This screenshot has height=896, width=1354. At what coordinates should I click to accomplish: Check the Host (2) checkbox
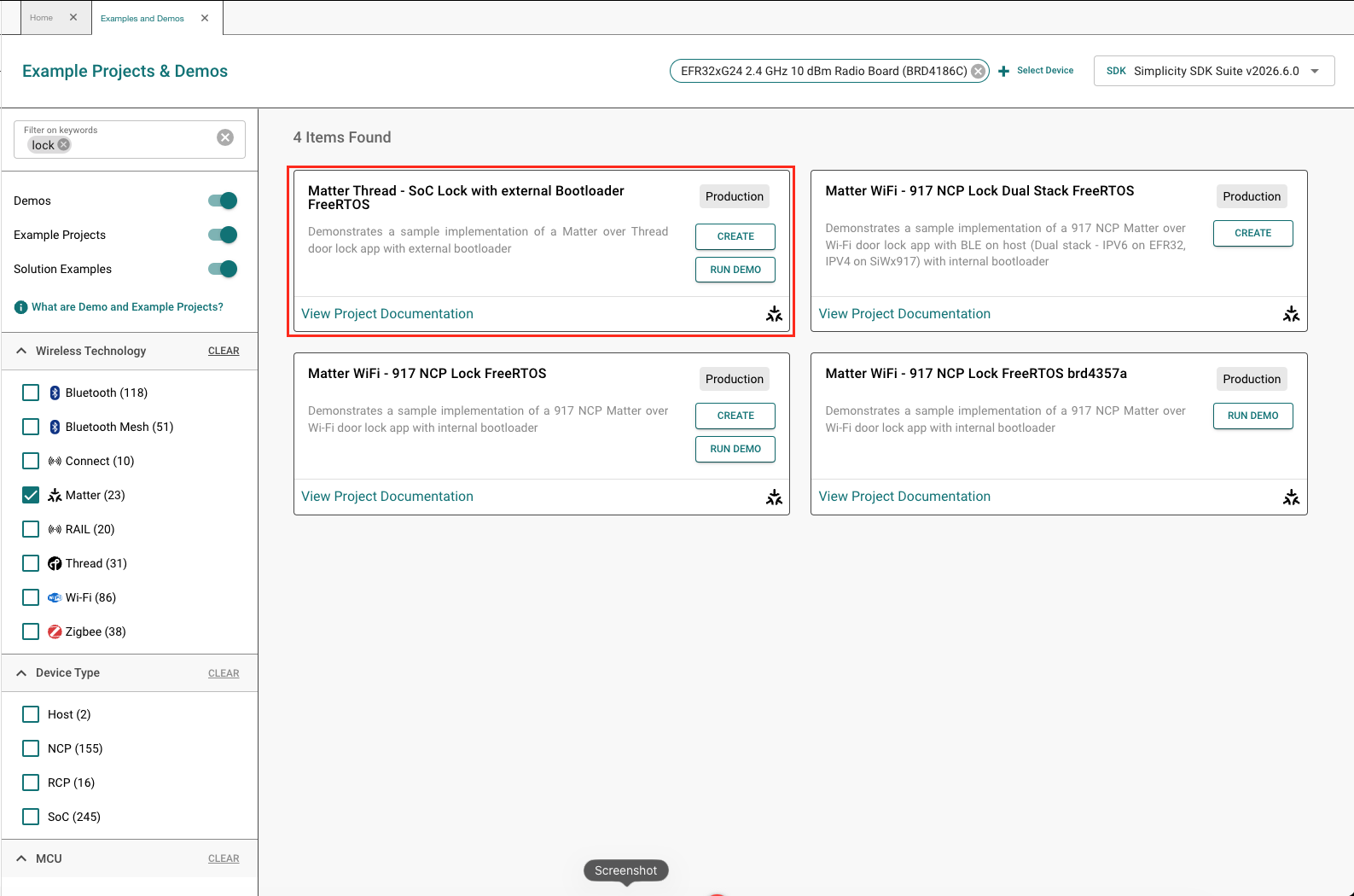pyautogui.click(x=31, y=714)
